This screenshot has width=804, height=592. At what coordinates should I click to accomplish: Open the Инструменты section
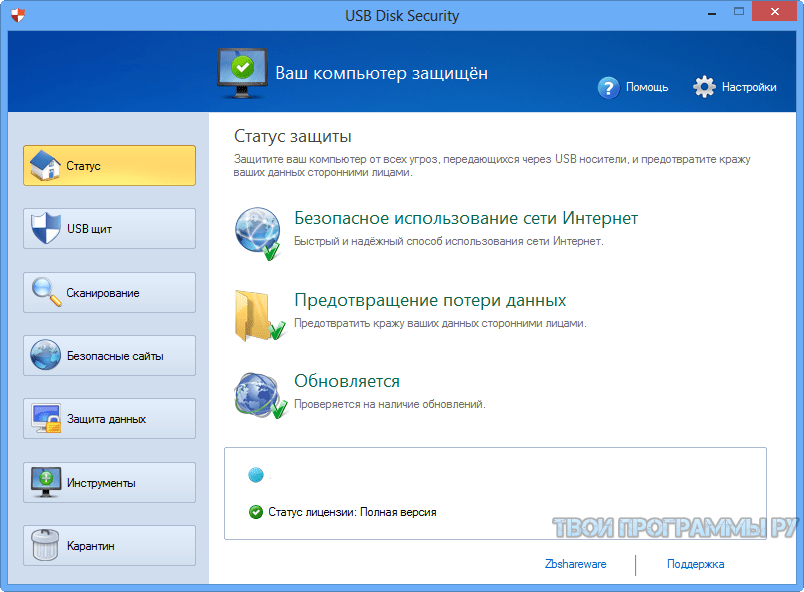click(109, 483)
